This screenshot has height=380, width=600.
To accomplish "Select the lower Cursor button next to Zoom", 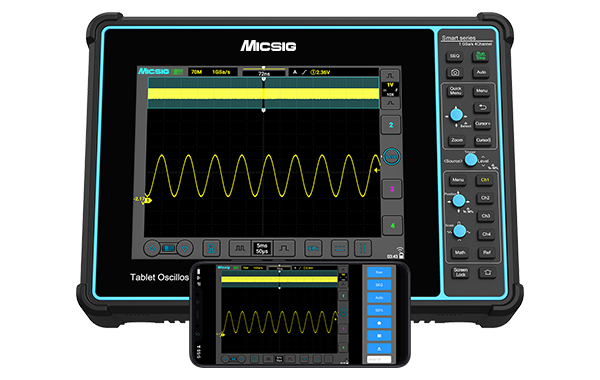I will click(483, 140).
